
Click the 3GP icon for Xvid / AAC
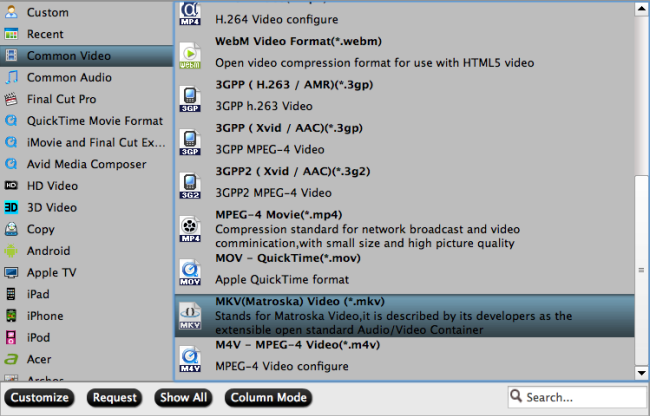point(190,142)
